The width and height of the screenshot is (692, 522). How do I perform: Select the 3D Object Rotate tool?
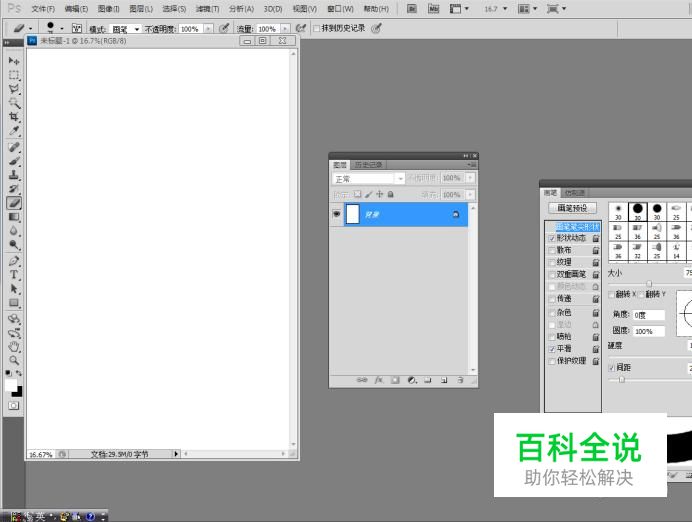tap(14, 319)
